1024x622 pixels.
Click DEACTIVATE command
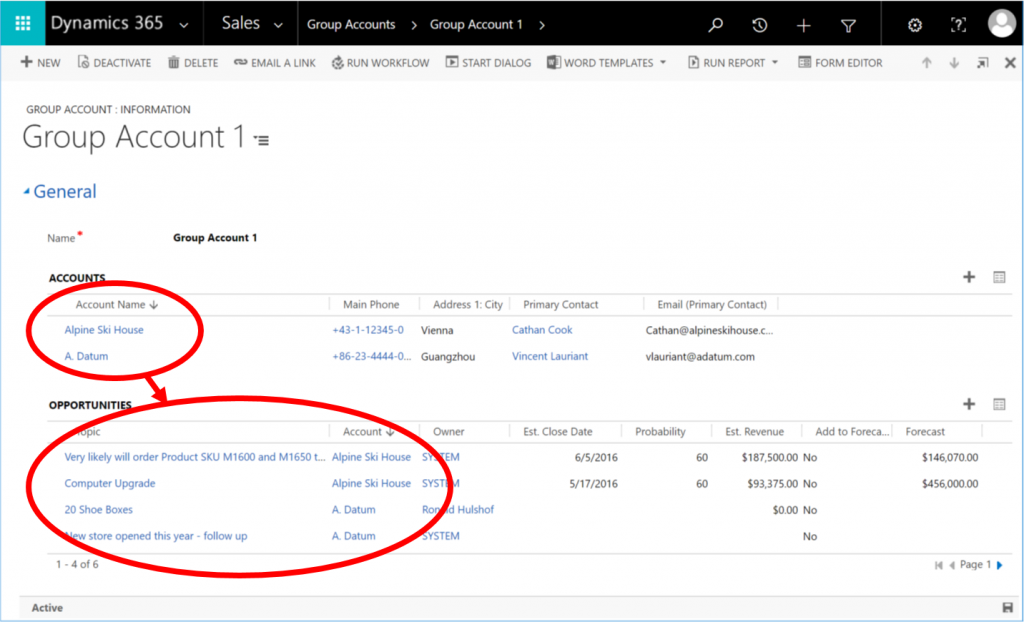114,63
